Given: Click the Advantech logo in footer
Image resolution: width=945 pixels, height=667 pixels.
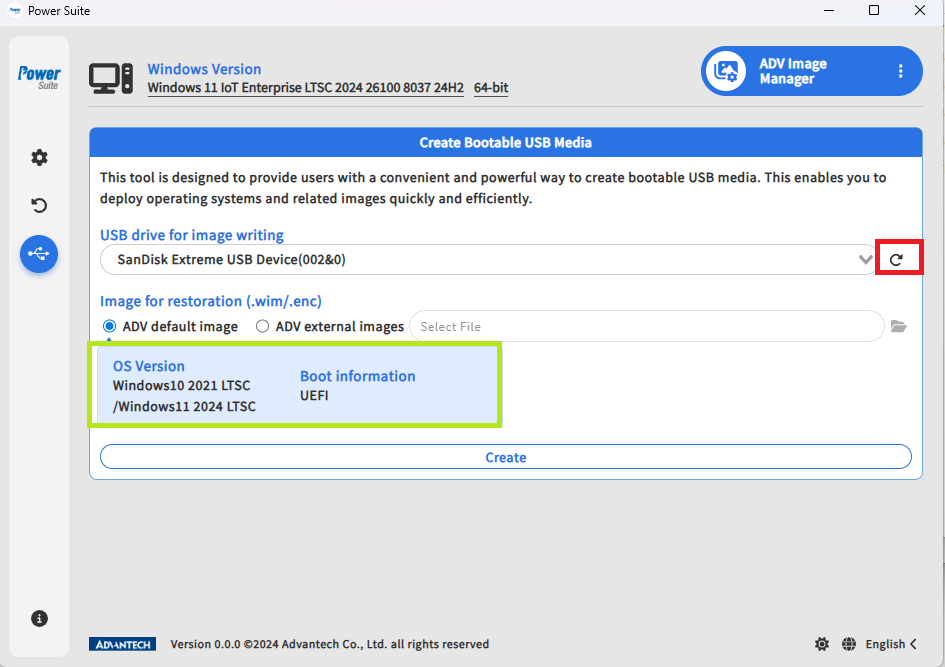Looking at the screenshot, I should pyautogui.click(x=122, y=644).
